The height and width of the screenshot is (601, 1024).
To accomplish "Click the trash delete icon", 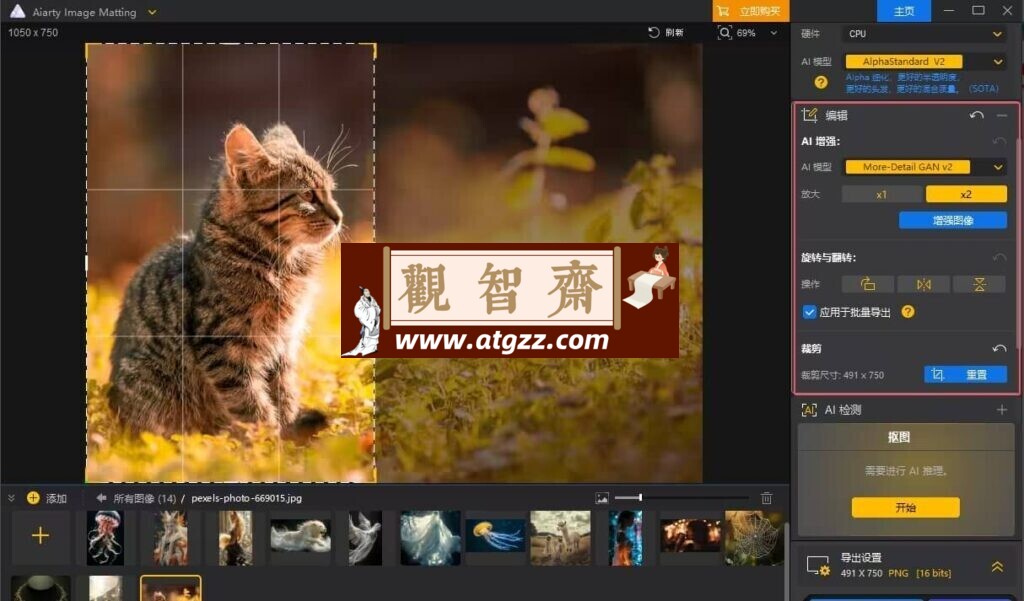I will [766, 498].
